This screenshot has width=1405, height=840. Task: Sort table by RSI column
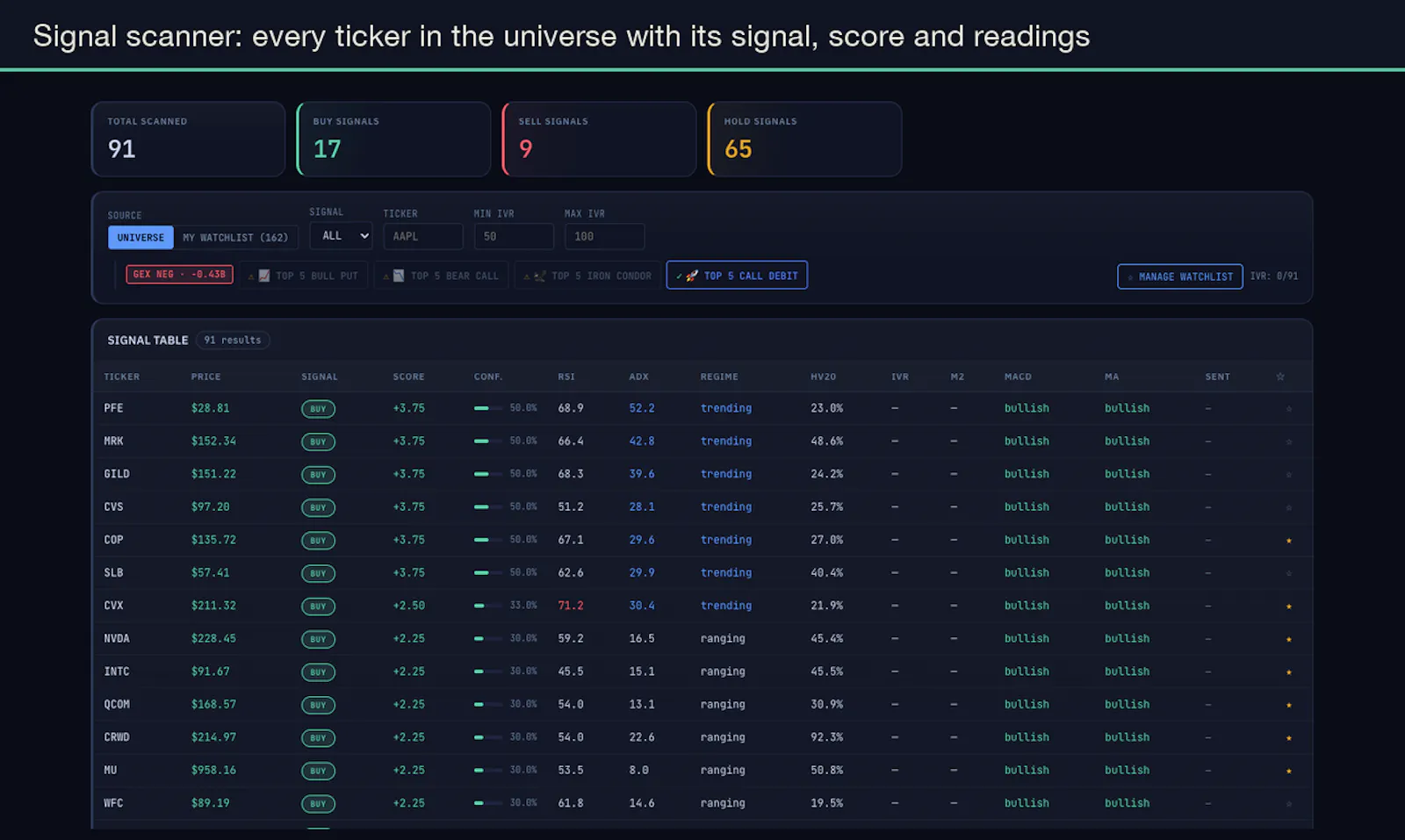(x=566, y=377)
